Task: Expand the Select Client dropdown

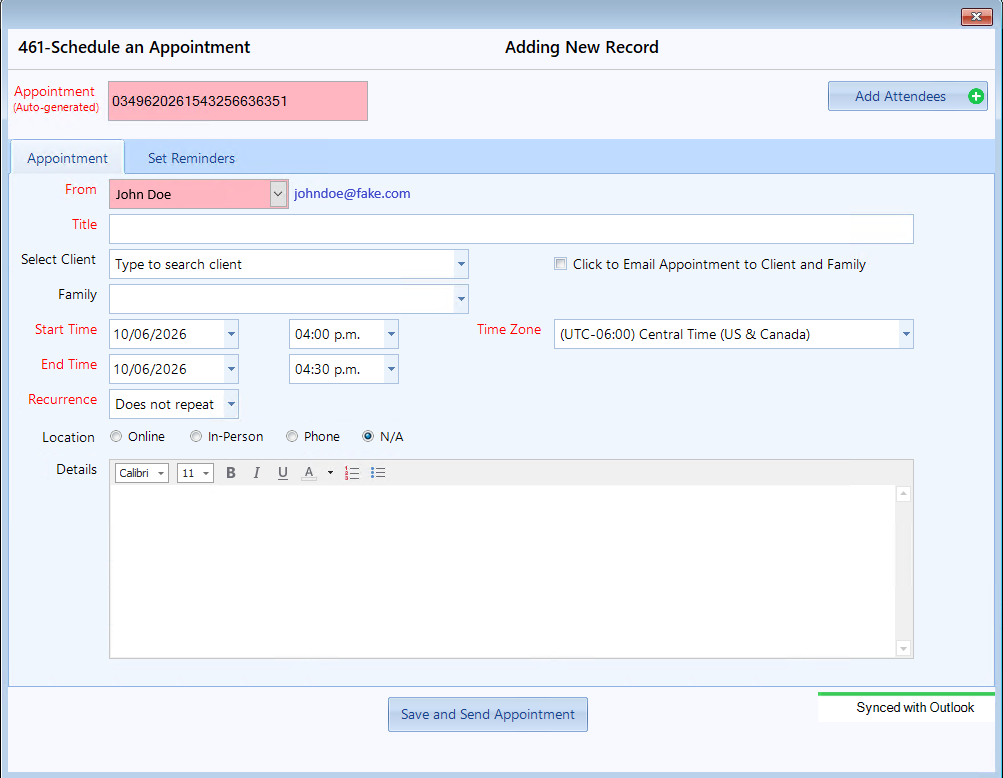Action: (x=461, y=264)
